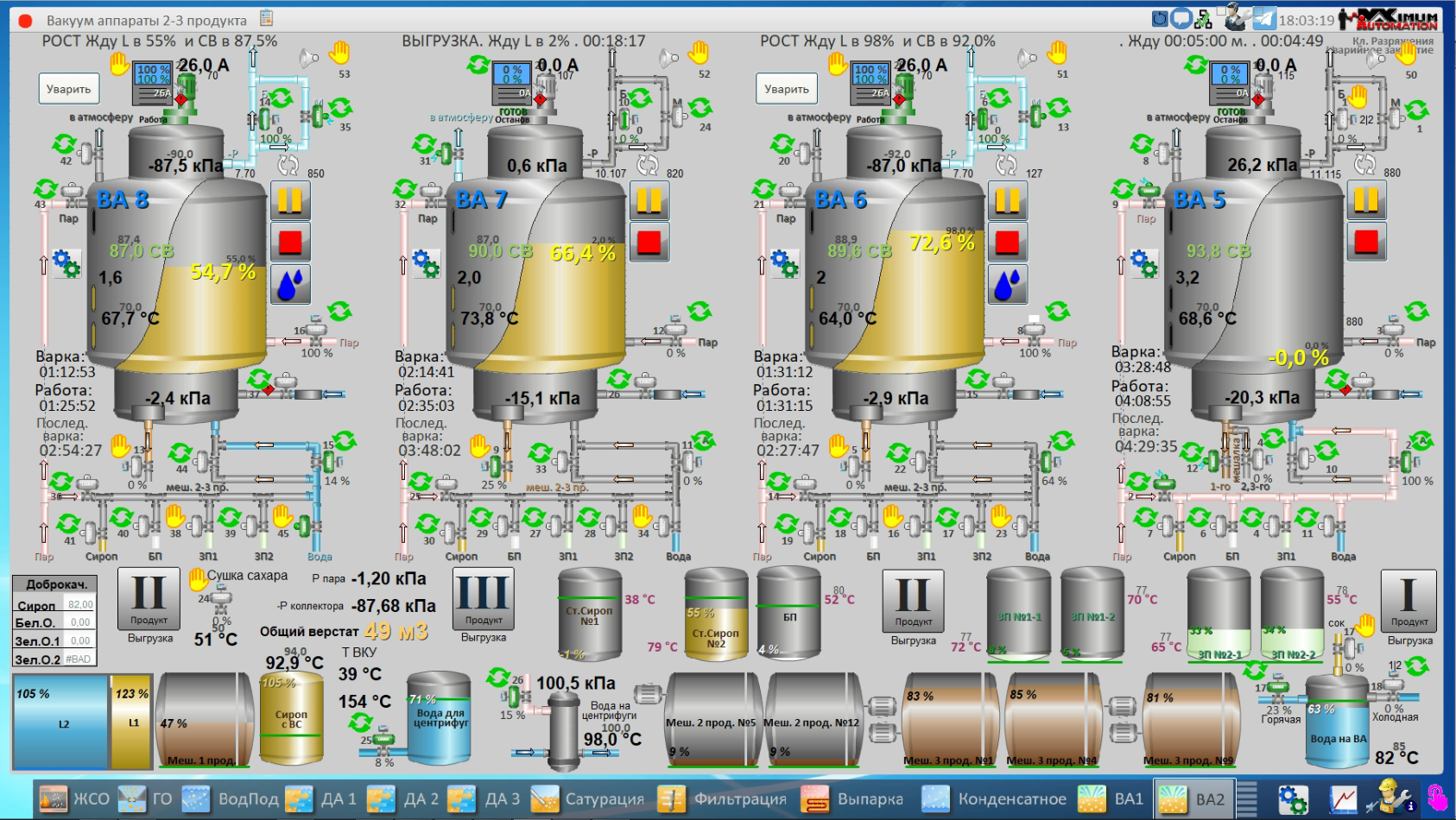Viewport: 1456px width, 820px height.
Task: Click the red stop button on ВА 7
Action: (649, 243)
